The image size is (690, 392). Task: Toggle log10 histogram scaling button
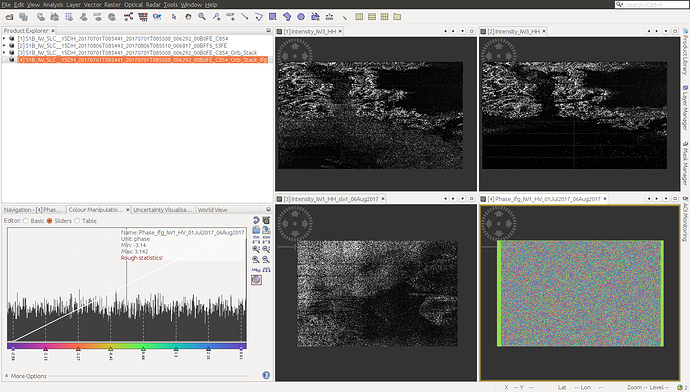(x=256, y=269)
